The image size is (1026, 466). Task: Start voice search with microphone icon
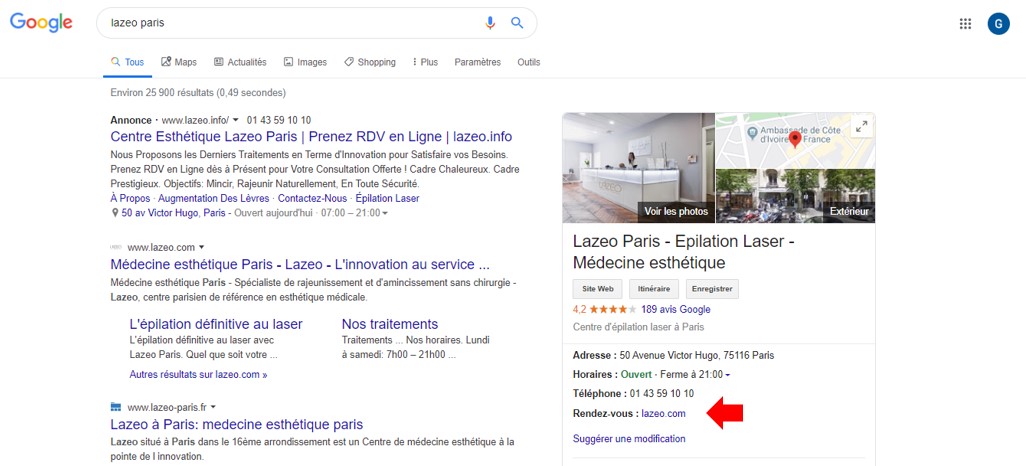pos(490,23)
